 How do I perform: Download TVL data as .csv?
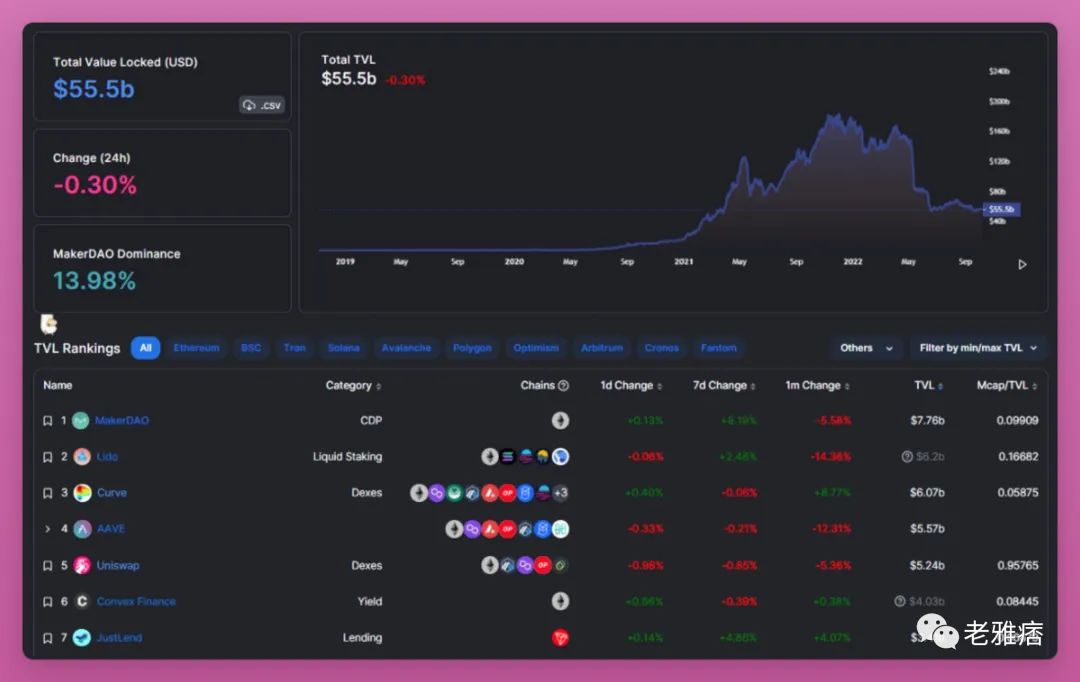(262, 105)
